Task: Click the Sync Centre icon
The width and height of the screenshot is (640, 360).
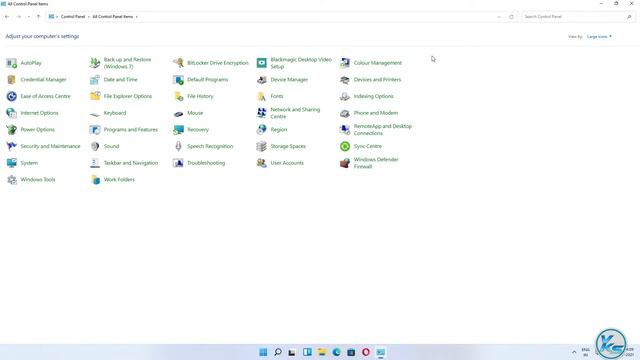Action: pyautogui.click(x=345, y=146)
